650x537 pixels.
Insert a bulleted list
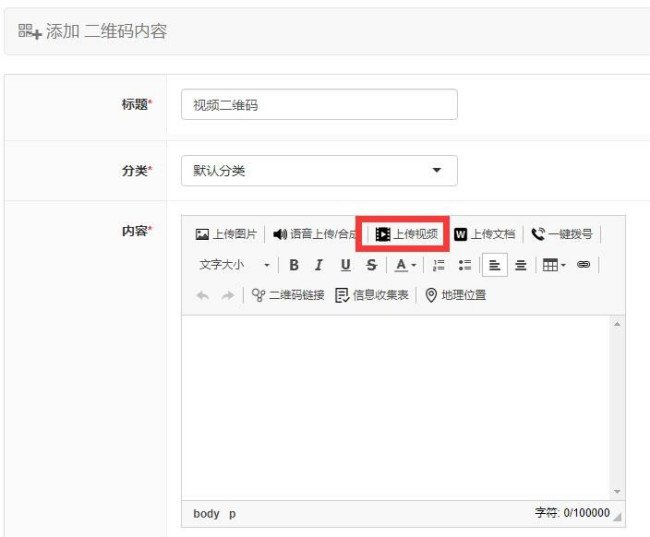pos(465,265)
